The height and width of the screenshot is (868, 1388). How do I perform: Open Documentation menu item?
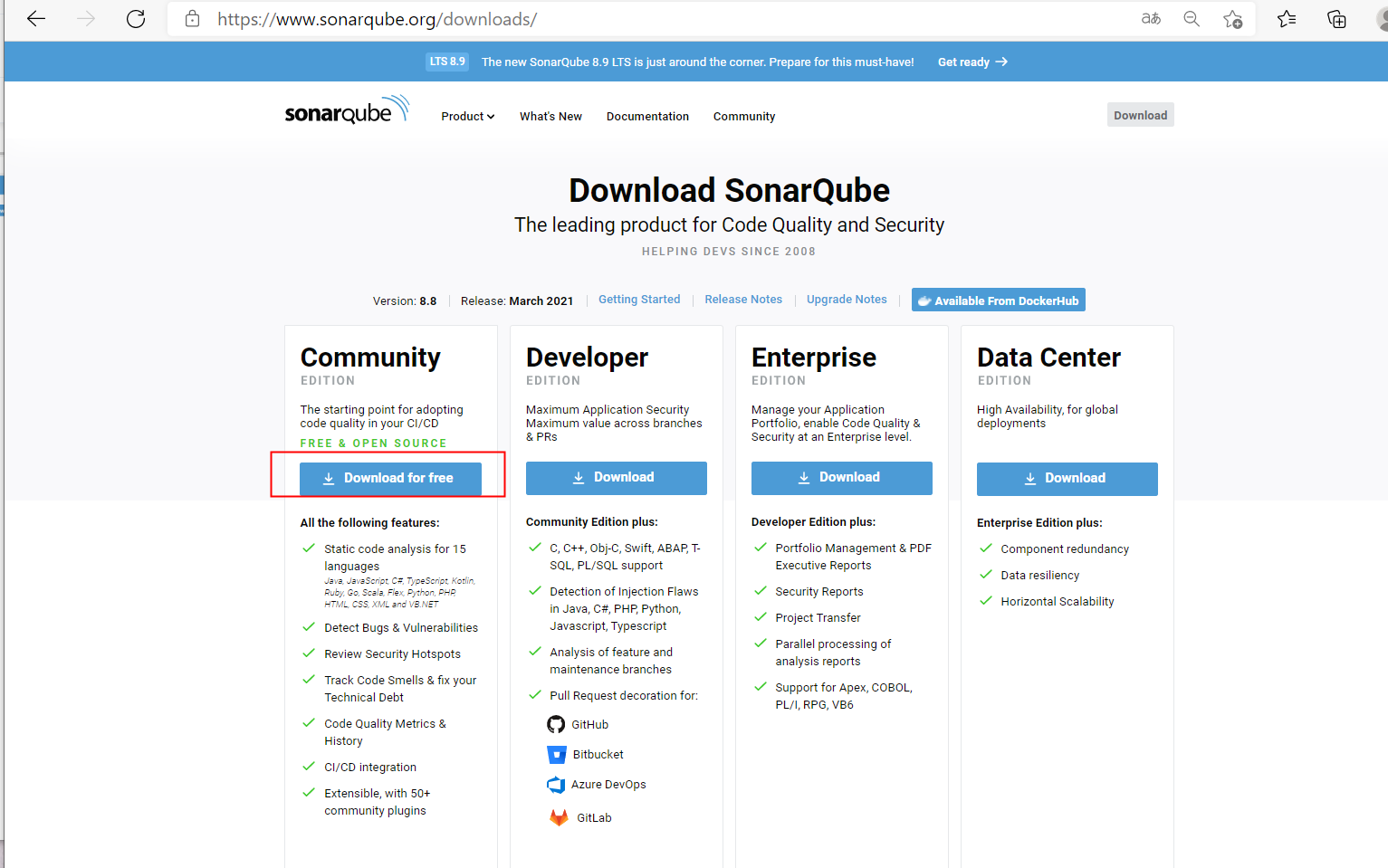point(647,116)
